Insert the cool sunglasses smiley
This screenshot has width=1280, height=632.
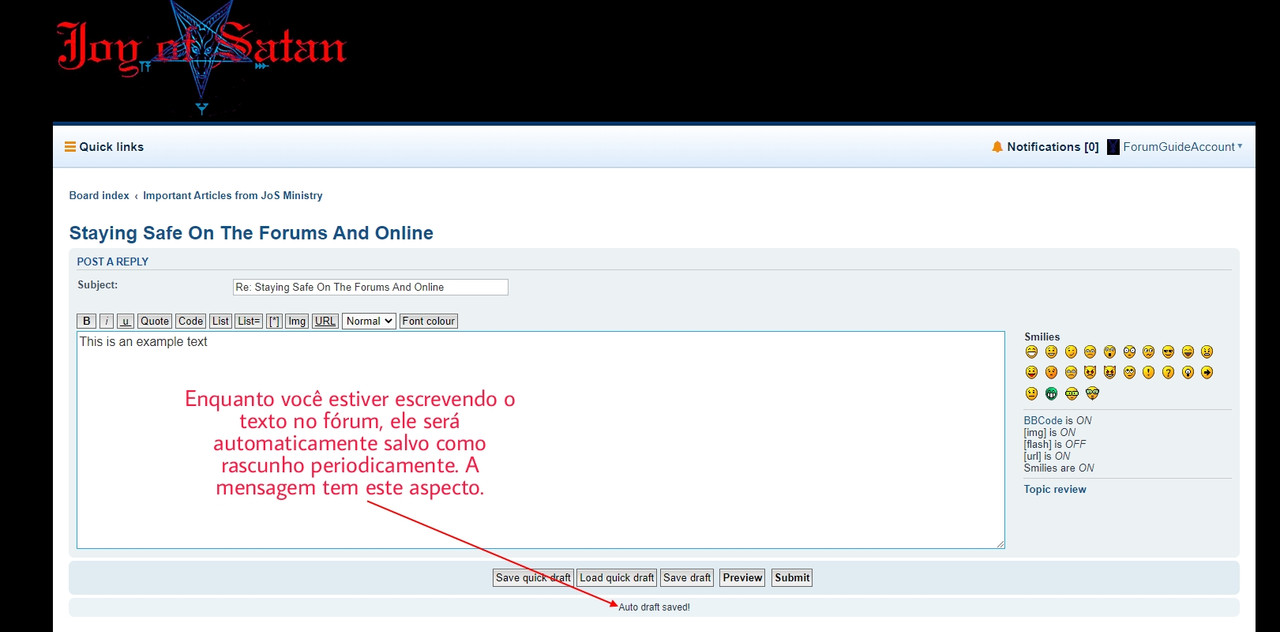[1168, 352]
